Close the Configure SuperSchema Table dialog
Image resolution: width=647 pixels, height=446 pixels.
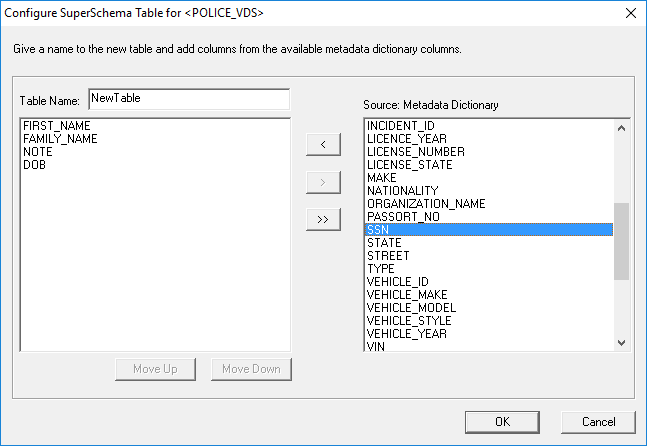click(630, 13)
